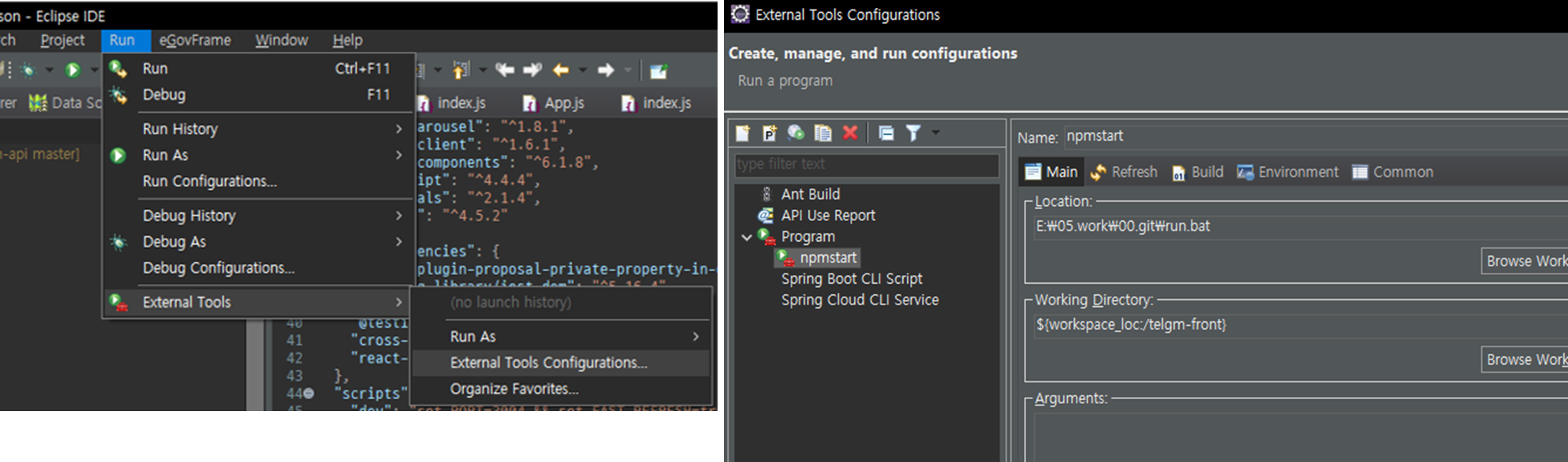Open Run Configurations... menu entry
Image resolution: width=1568 pixels, height=462 pixels.
click(259, 181)
